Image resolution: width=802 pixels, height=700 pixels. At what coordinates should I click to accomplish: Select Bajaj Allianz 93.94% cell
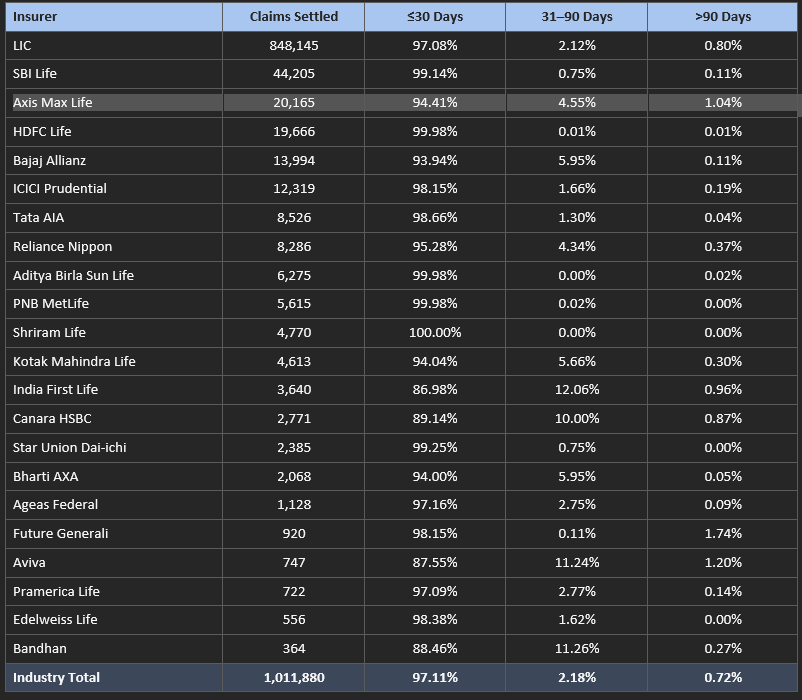pos(435,161)
